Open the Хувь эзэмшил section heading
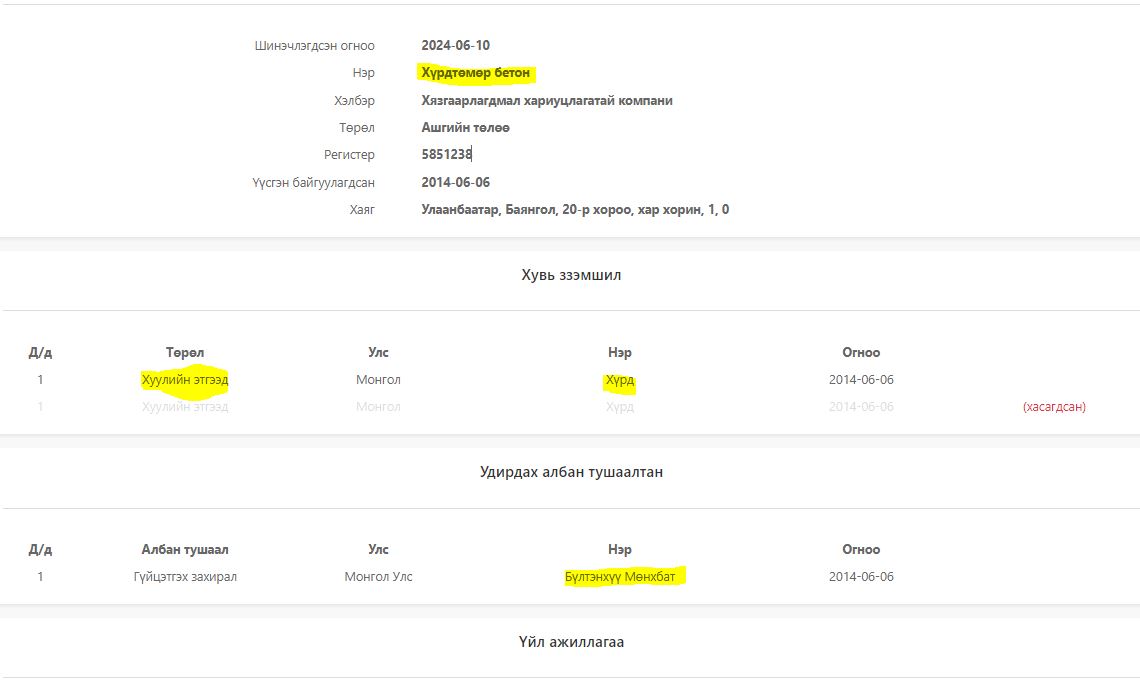This screenshot has height=680, width=1140. (571, 275)
